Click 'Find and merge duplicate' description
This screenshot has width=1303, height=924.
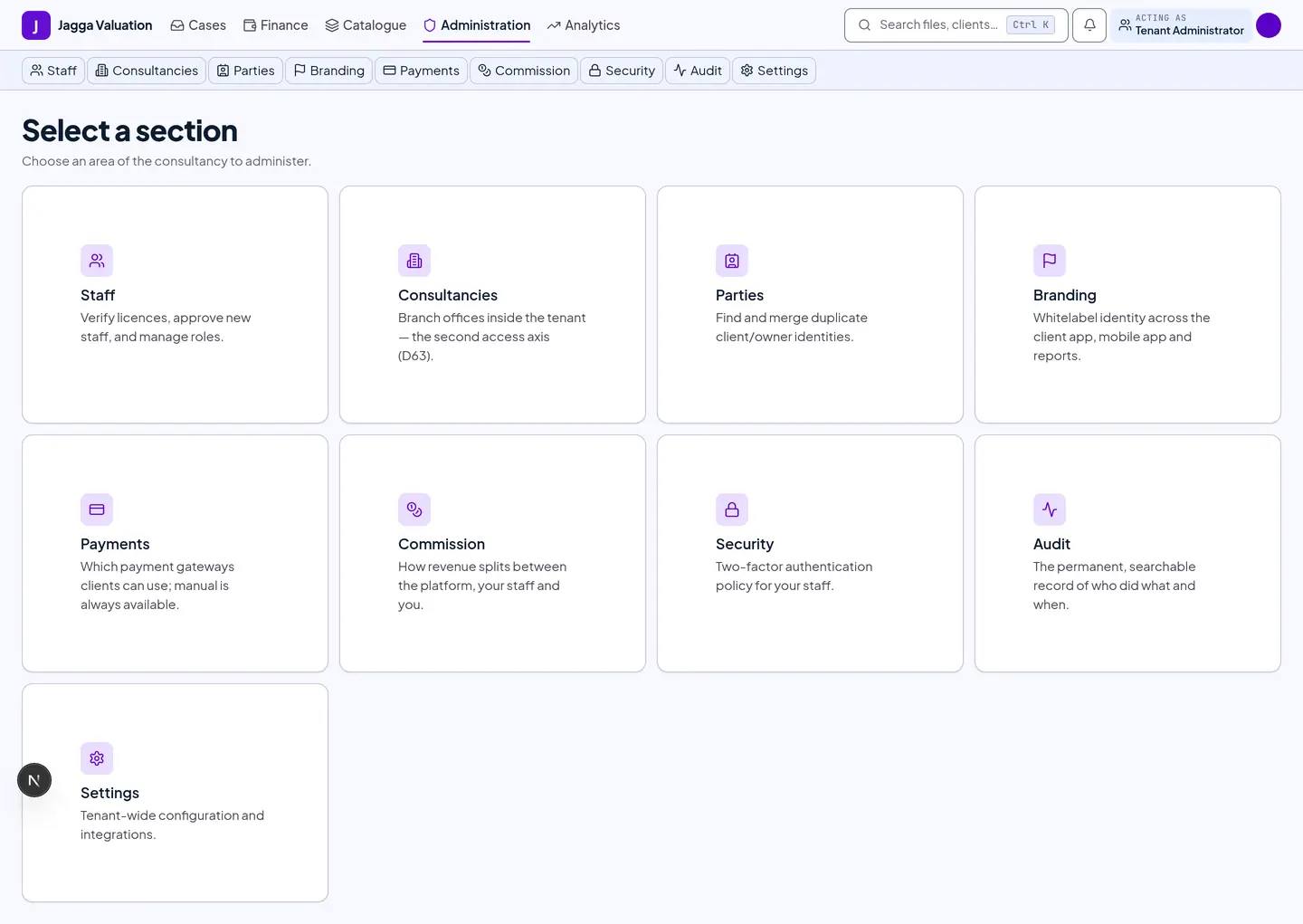[792, 327]
